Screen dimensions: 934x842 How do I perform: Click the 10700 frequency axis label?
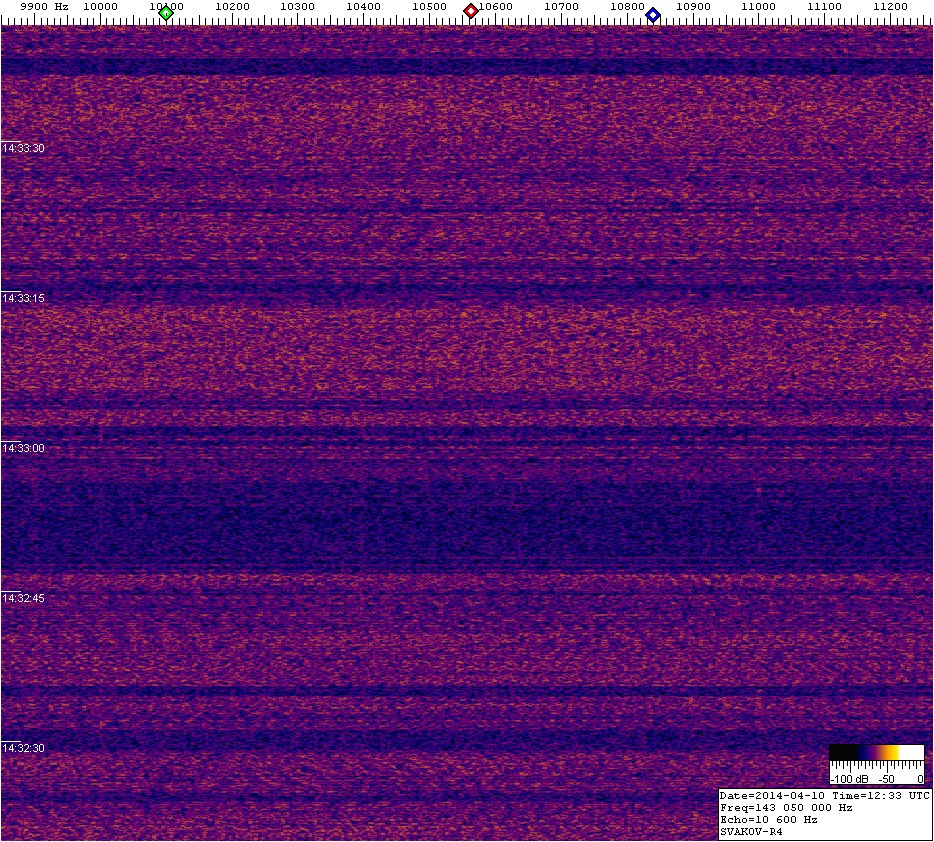(561, 7)
